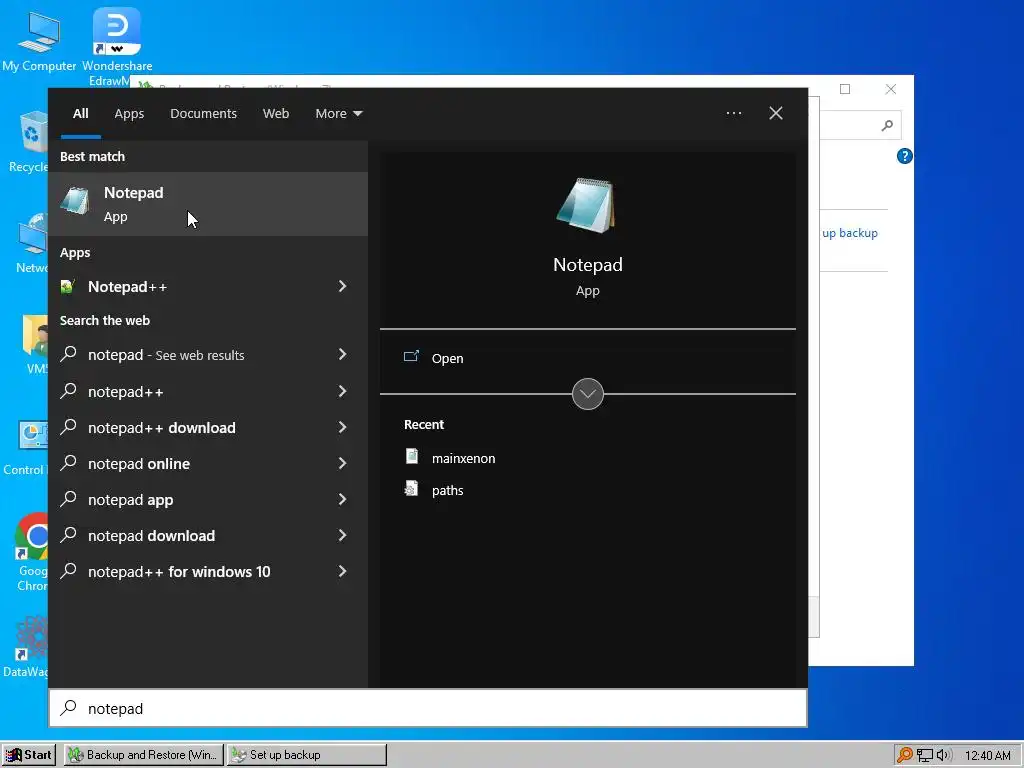Click the search icon beside 'notepad download'
This screenshot has width=1024, height=768.
click(69, 535)
